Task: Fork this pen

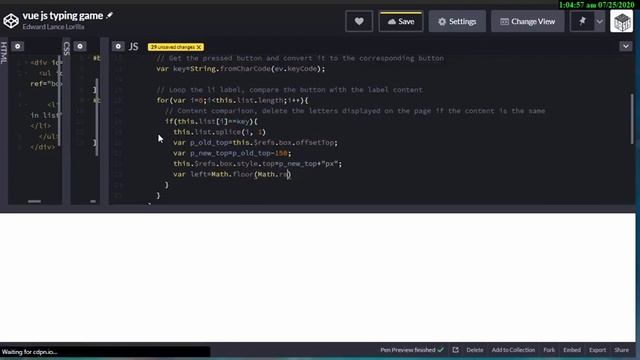Action: click(x=549, y=350)
